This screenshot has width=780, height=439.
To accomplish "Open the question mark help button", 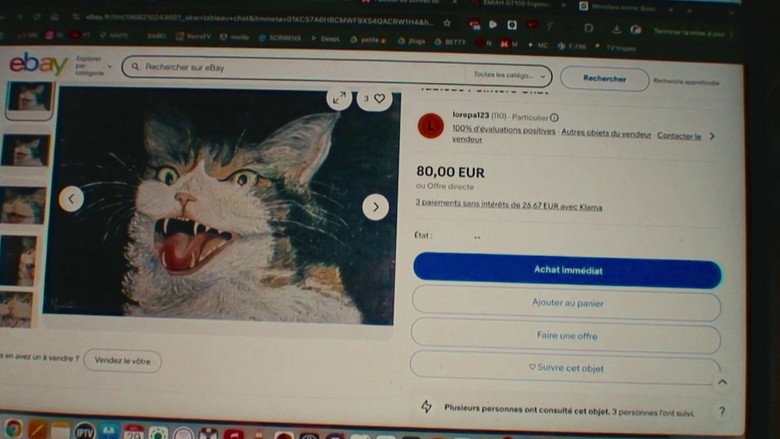I will 722,411.
